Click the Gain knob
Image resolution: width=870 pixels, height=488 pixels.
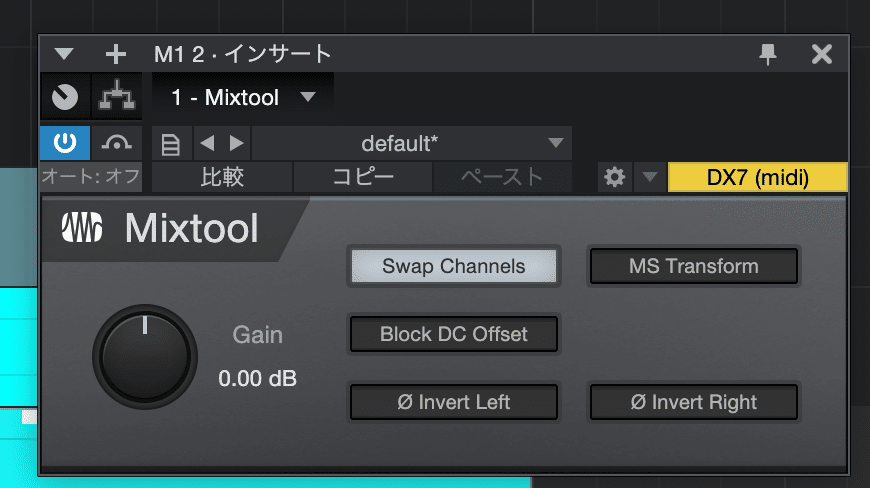click(x=145, y=357)
